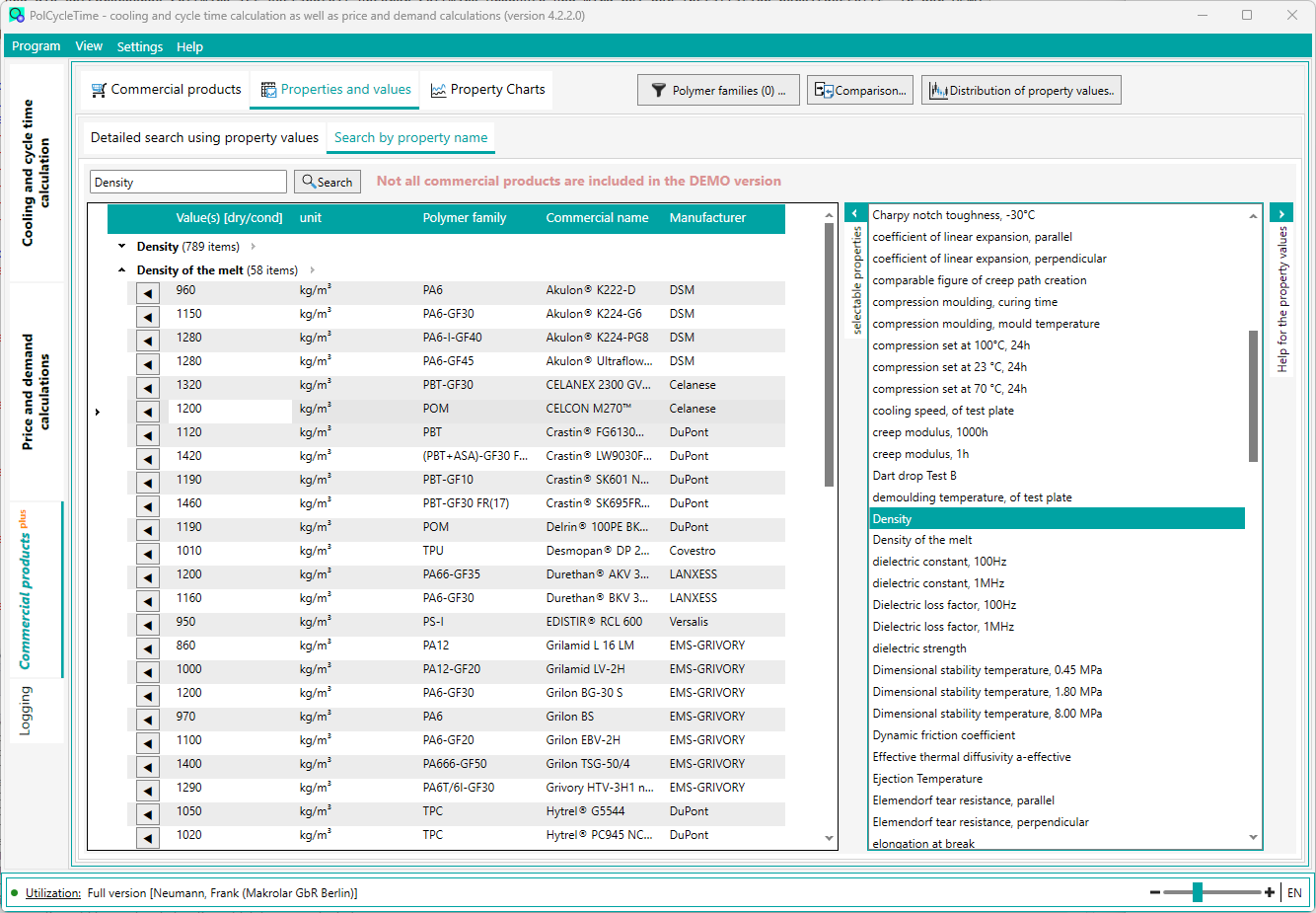This screenshot has width=1316, height=913.
Task: Click the EN language indicator
Action: click(x=1294, y=893)
